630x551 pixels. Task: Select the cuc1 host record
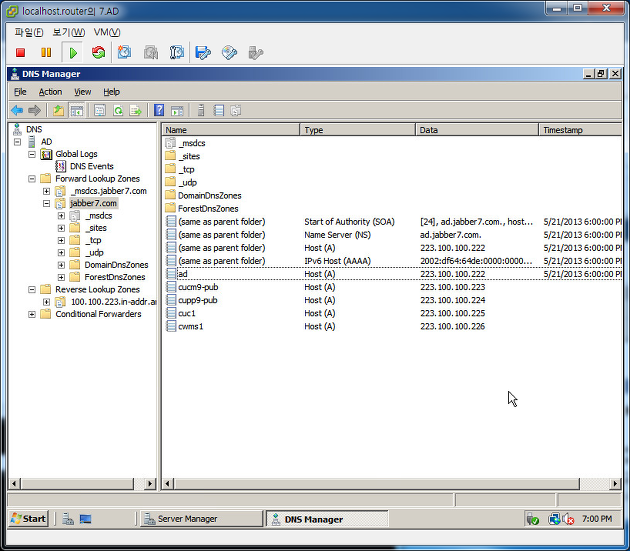(187, 313)
